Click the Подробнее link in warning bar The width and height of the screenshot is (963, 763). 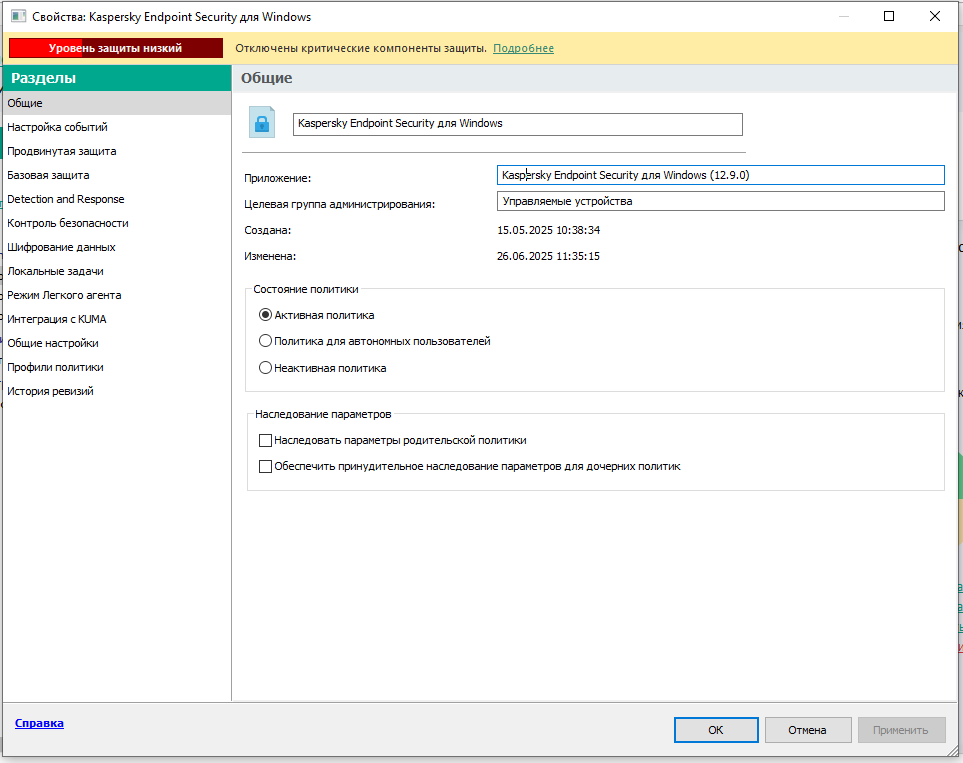click(523, 48)
